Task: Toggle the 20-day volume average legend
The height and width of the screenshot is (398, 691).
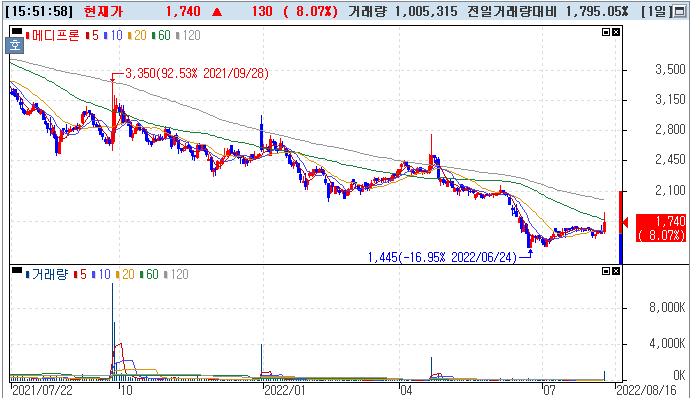Action: (x=125, y=274)
